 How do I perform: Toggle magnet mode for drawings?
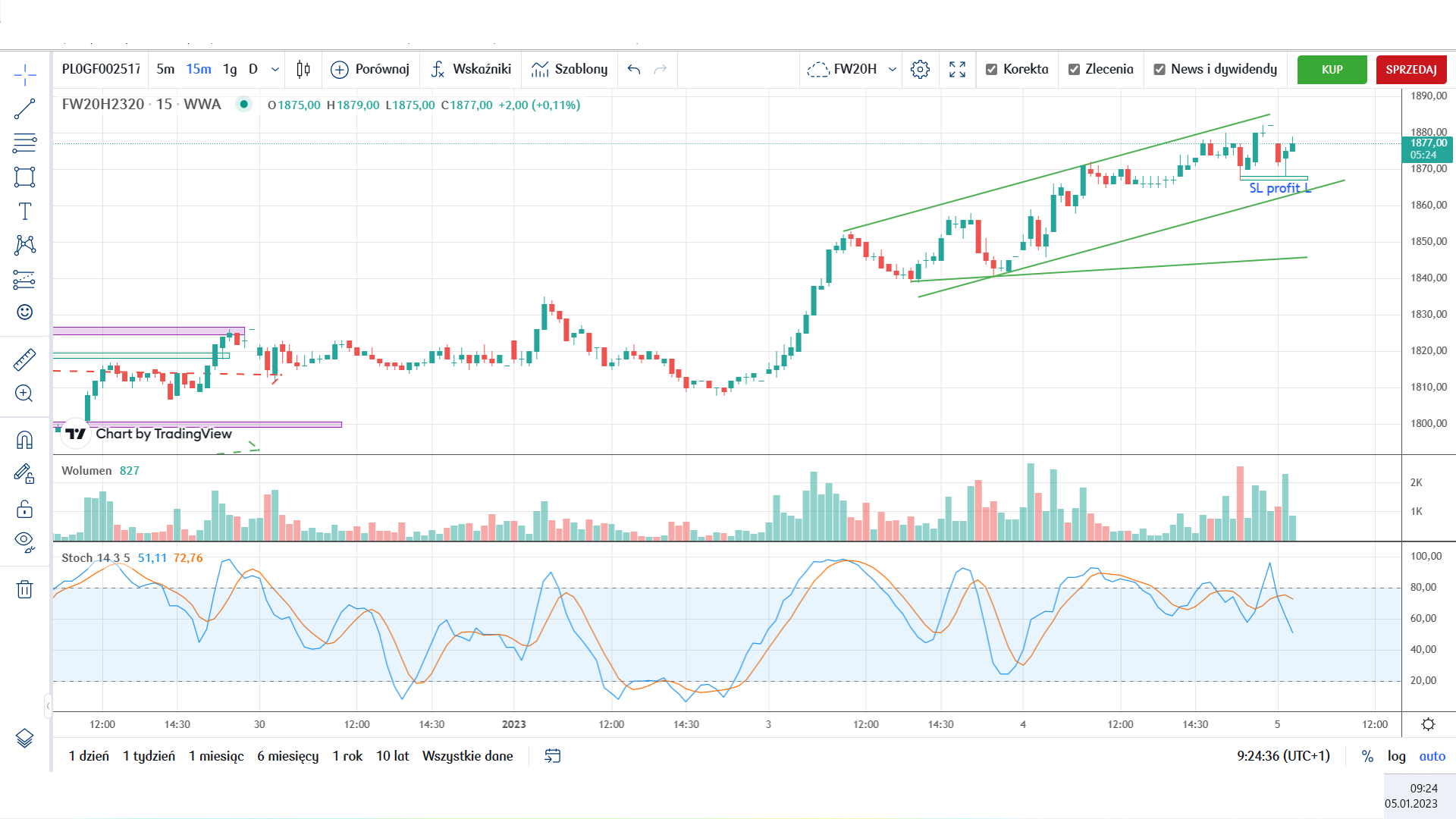coord(24,440)
